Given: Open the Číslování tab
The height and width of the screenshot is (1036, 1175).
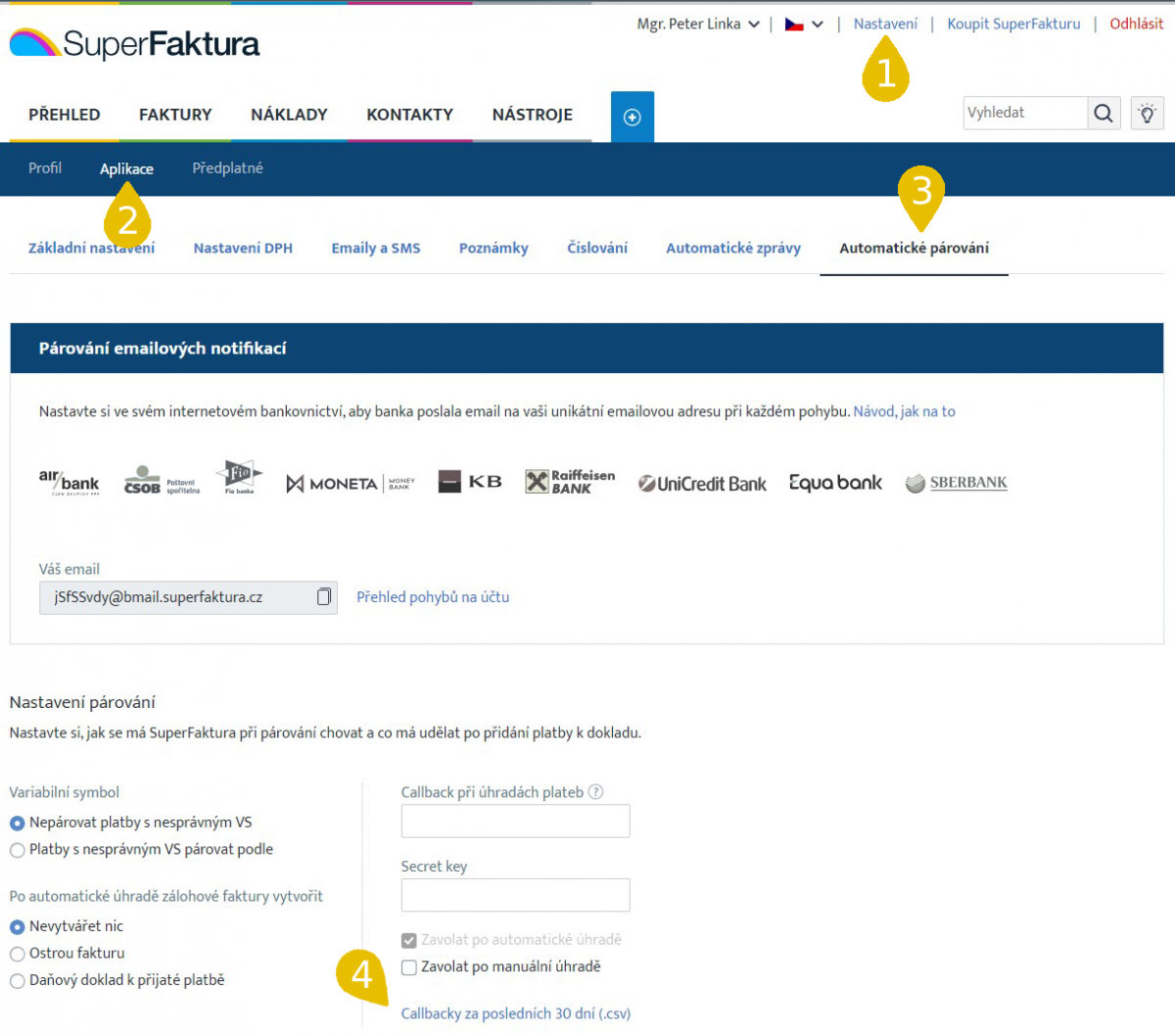Looking at the screenshot, I should 597,249.
